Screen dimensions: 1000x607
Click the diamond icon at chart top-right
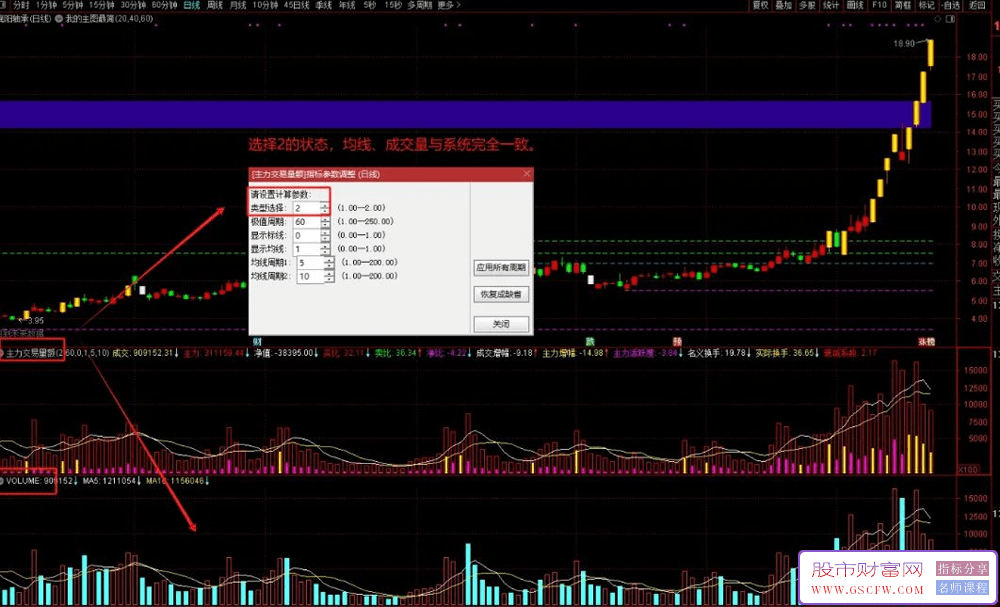pyautogui.click(x=938, y=19)
